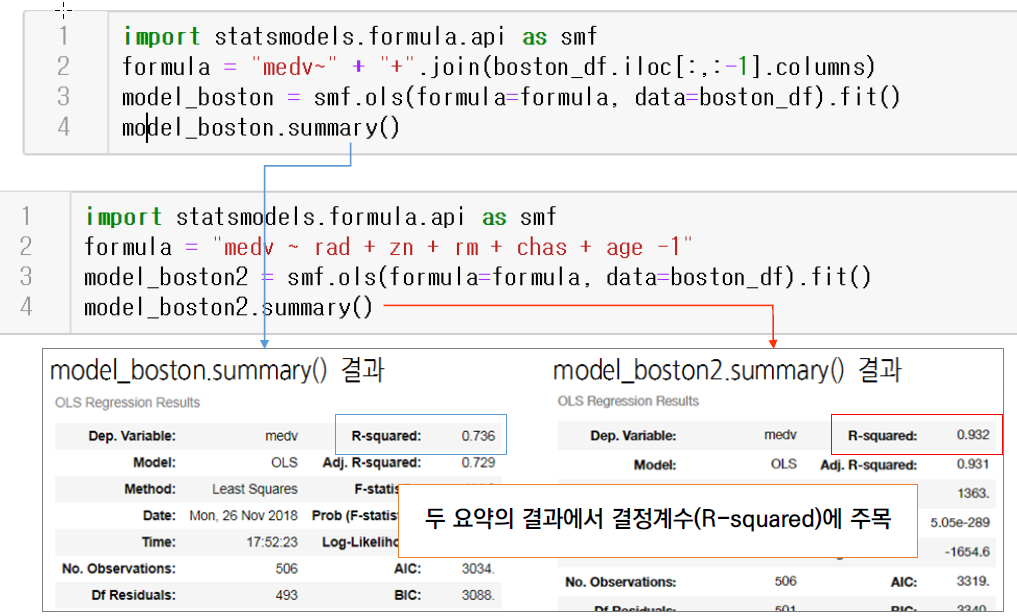Click the time value "17:52:23"
This screenshot has width=1017, height=616.
272,542
